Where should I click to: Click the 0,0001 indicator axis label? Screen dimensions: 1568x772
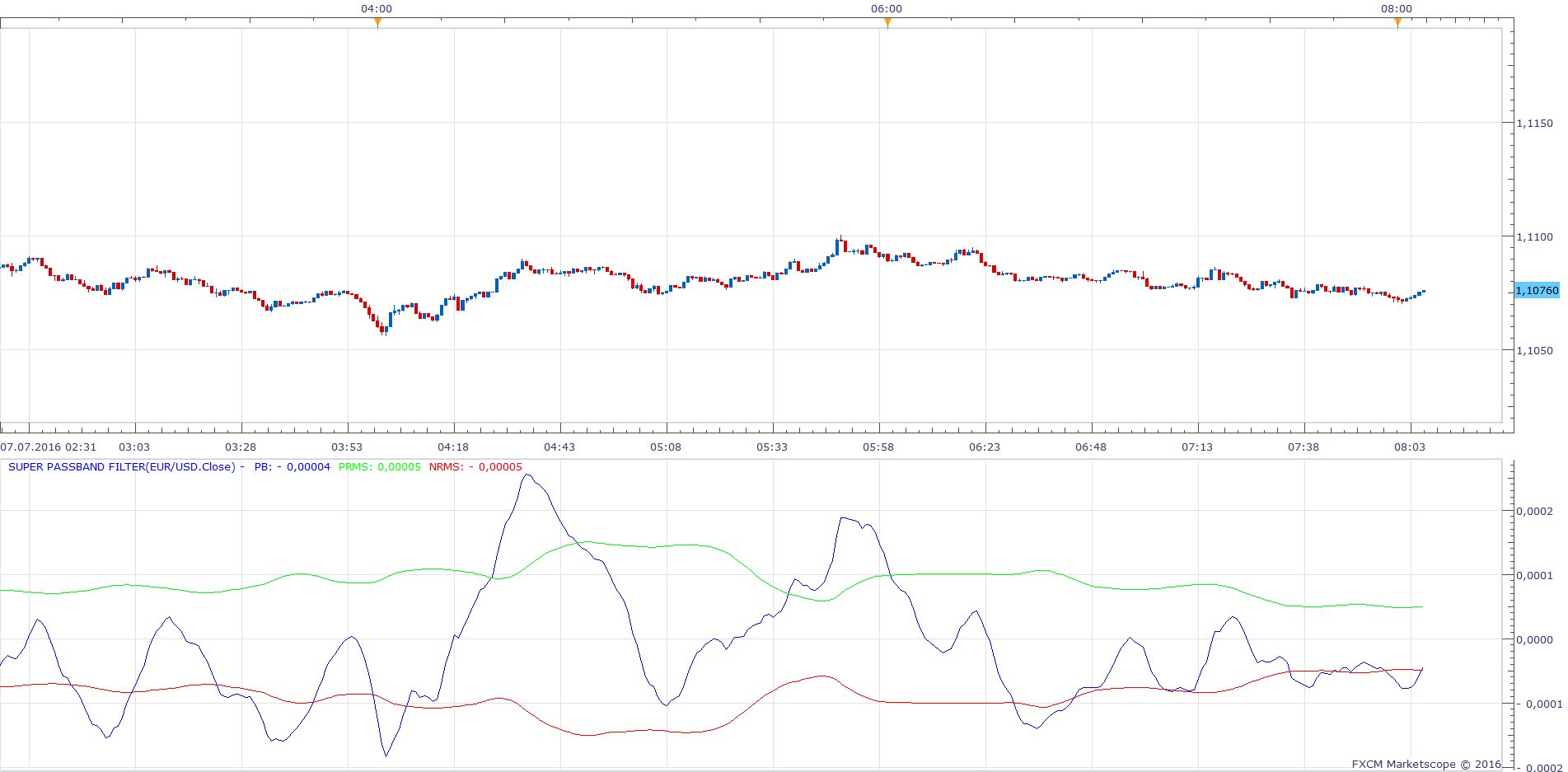[1535, 576]
